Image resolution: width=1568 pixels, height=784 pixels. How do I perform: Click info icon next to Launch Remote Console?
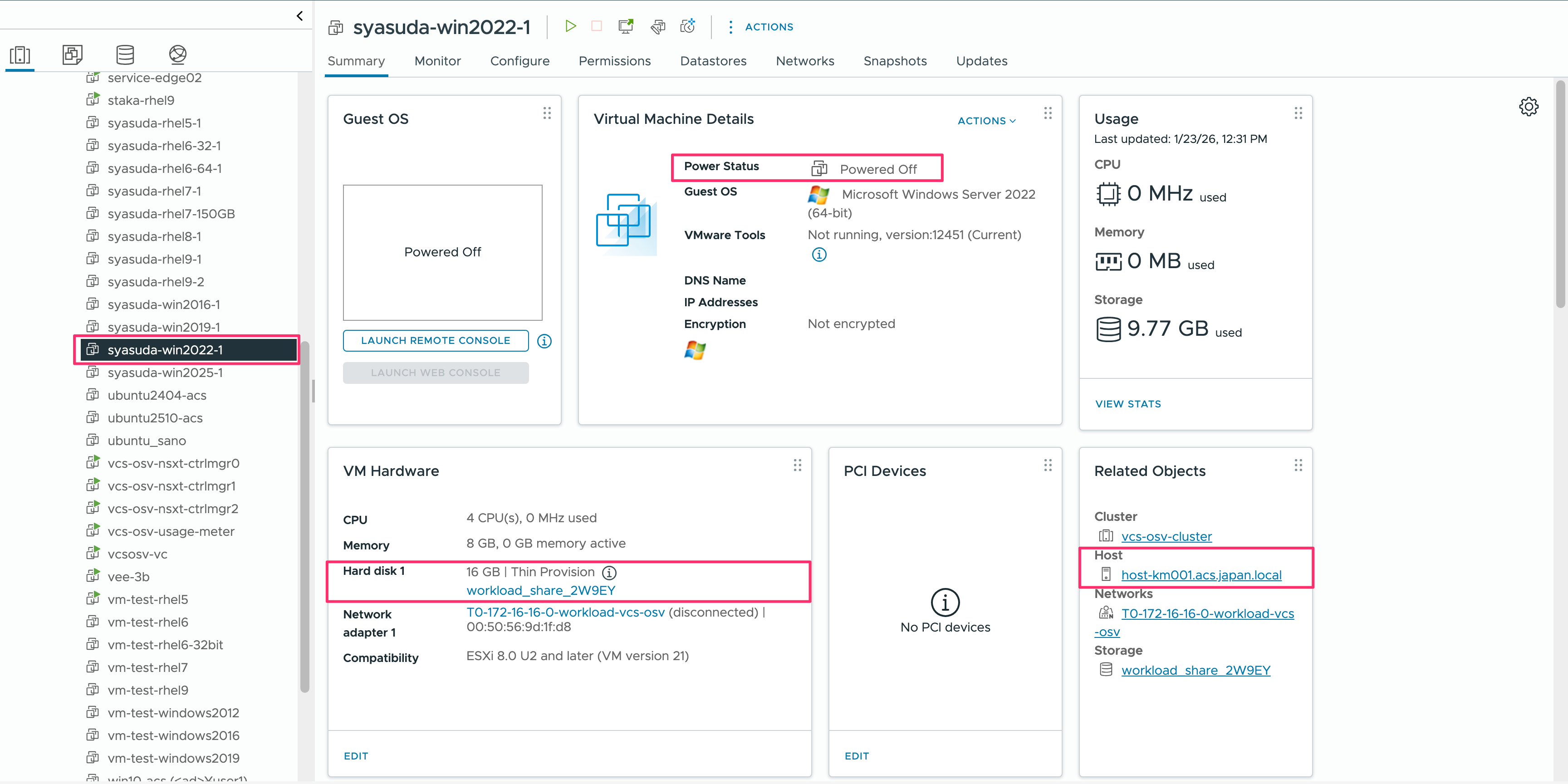pos(544,342)
